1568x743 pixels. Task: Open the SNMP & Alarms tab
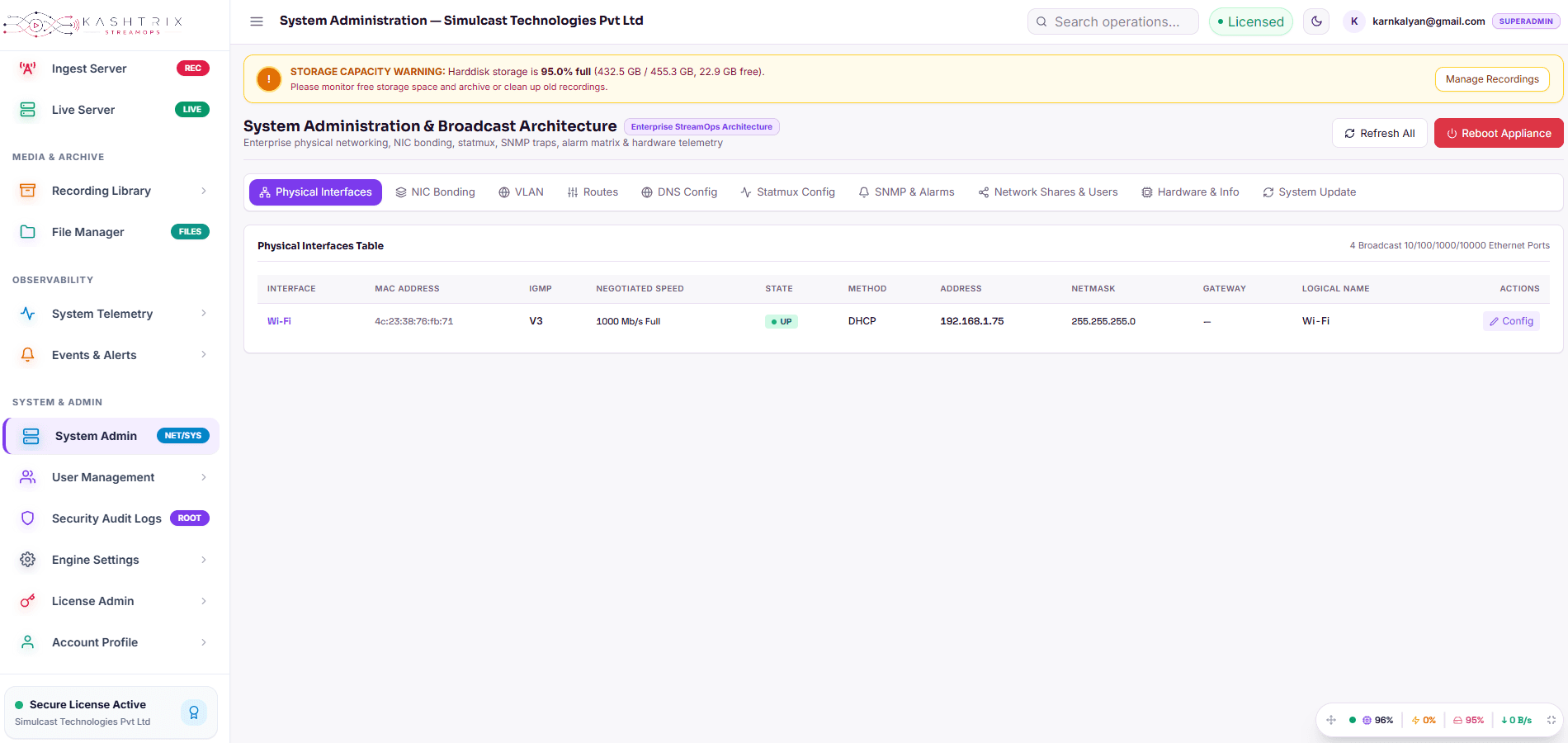[906, 192]
